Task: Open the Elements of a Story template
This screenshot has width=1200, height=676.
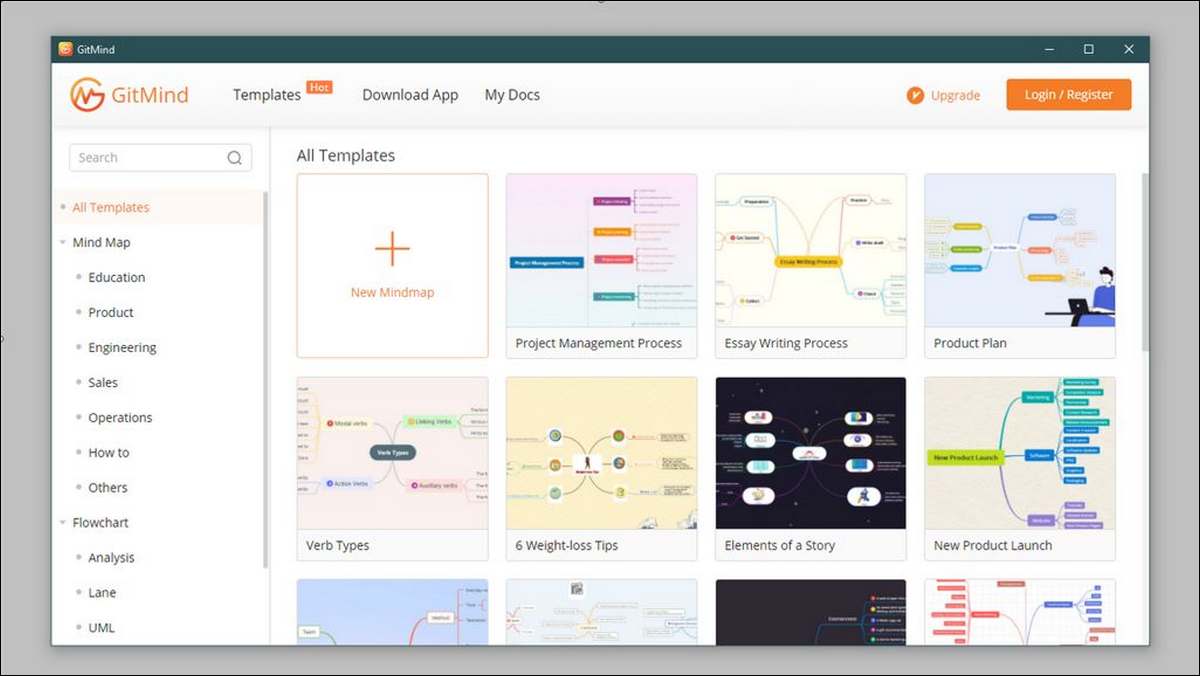Action: pyautogui.click(x=811, y=468)
